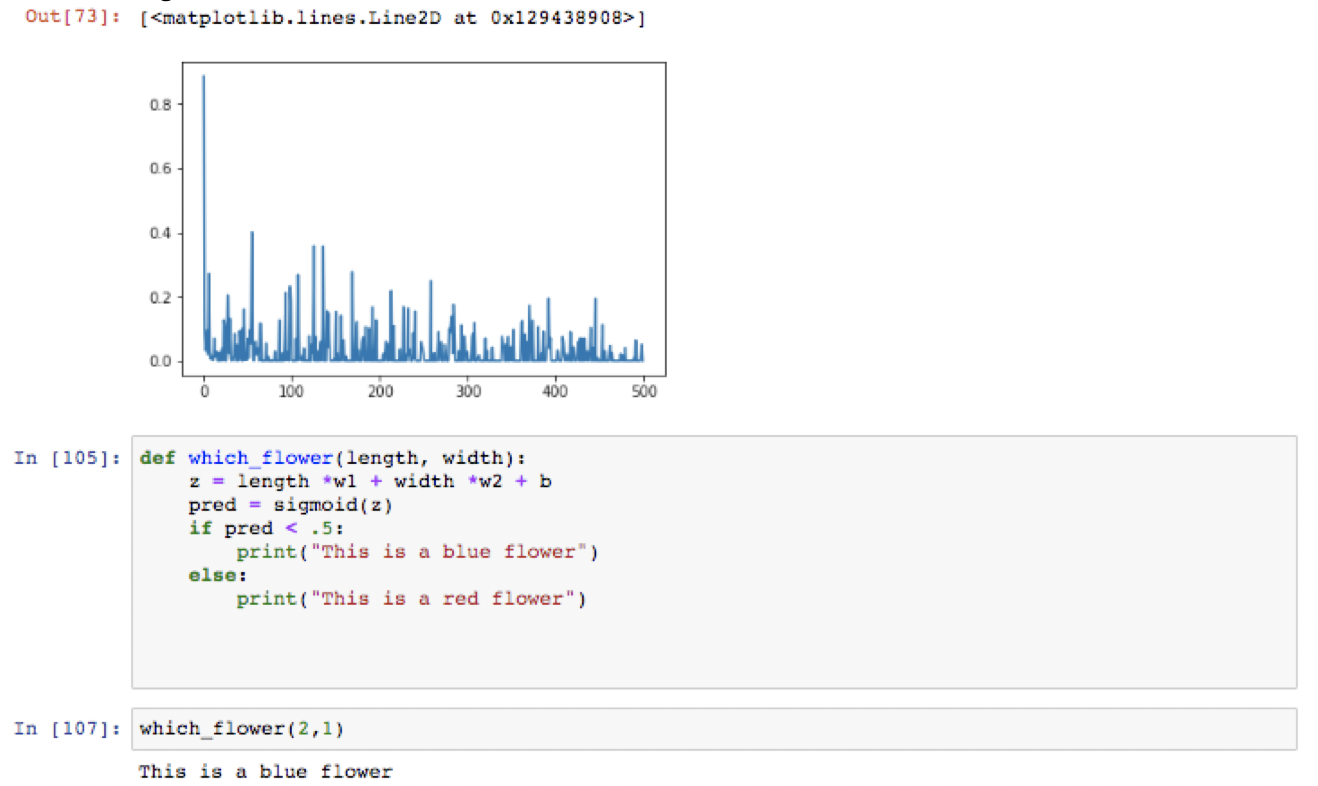The image size is (1318, 786).
Task: Click the y-axis tick label 0.4
Action: 161,233
